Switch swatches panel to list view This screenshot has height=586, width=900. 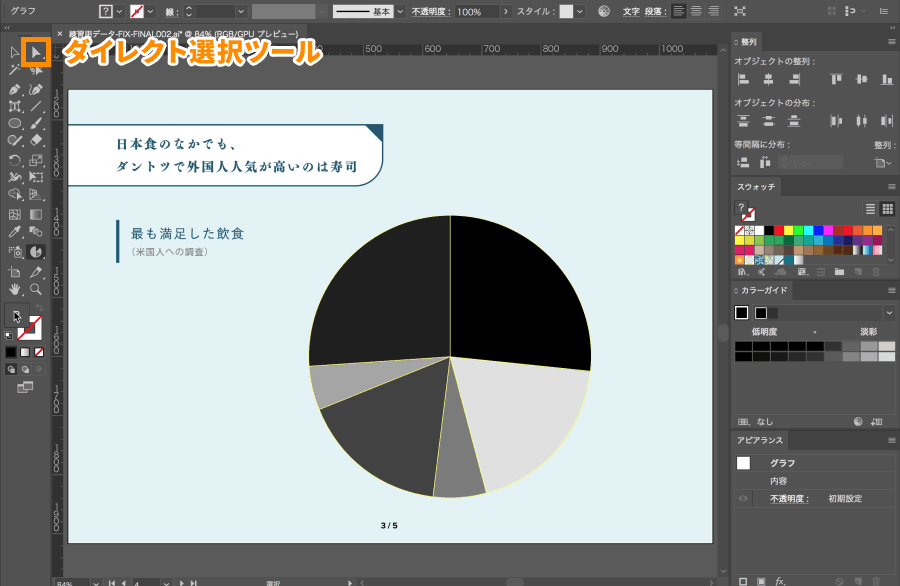tap(870, 209)
